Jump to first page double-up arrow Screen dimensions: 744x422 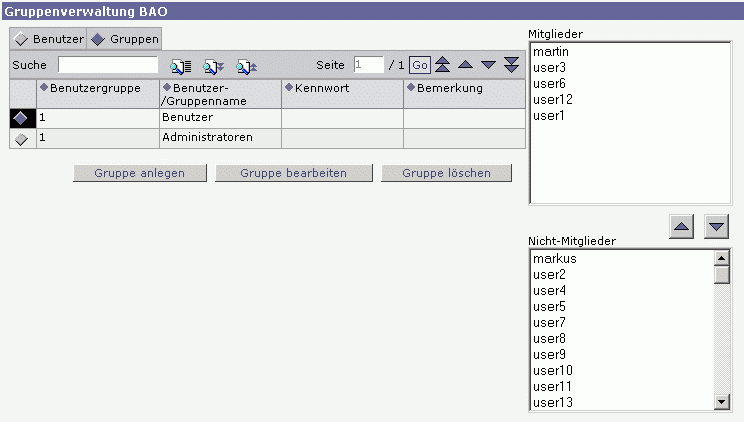(442, 65)
